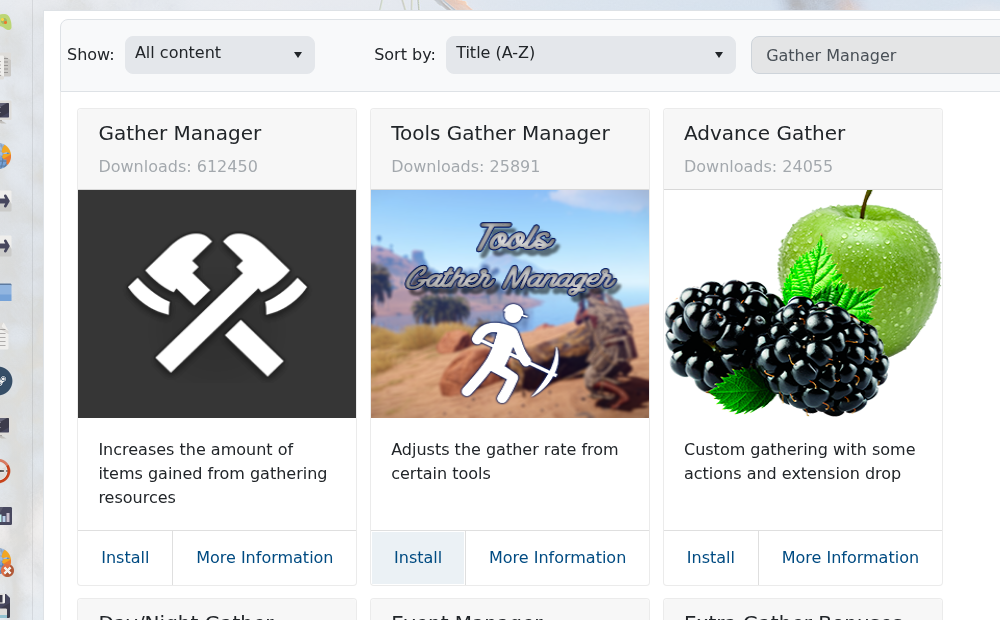Viewport: 1000px width, 620px height.
Task: Click the 'Adjusts the gather rate' description
Action: point(504,461)
